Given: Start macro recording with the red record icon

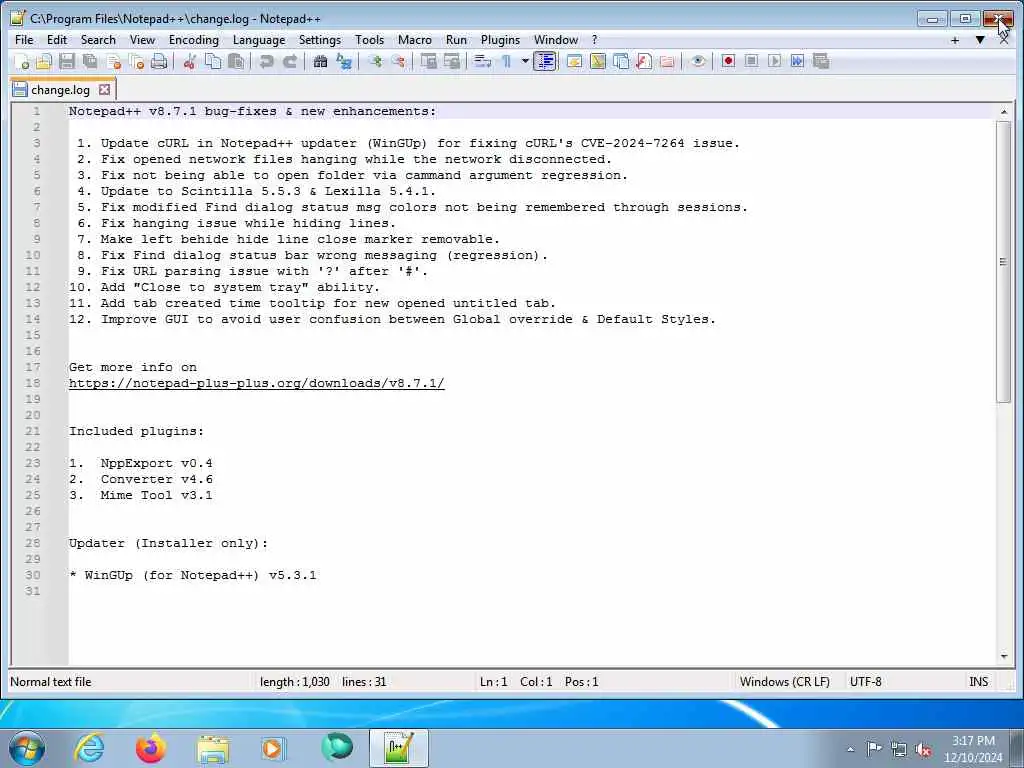Looking at the screenshot, I should pyautogui.click(x=728, y=61).
